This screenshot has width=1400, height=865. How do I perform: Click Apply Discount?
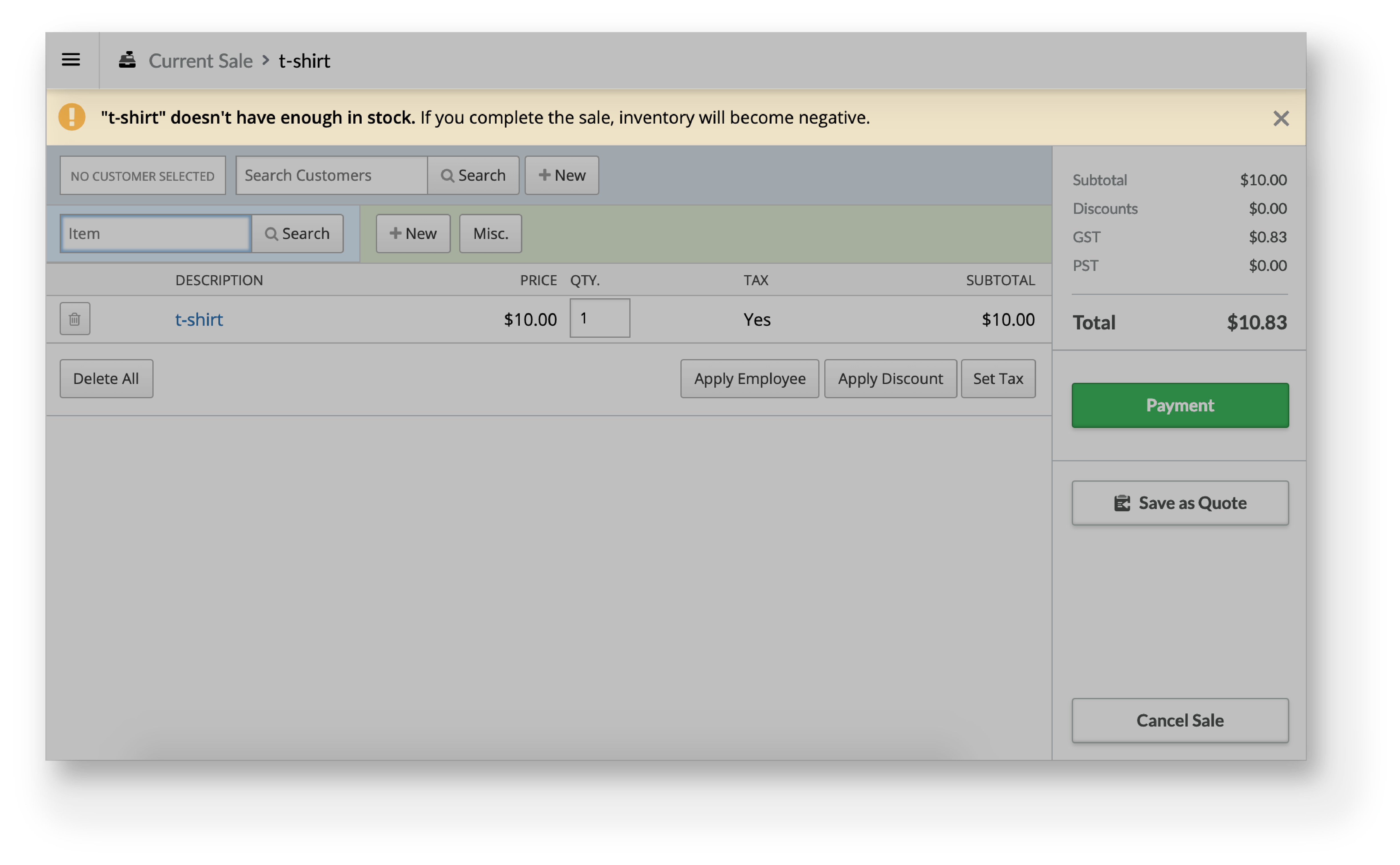pos(891,379)
